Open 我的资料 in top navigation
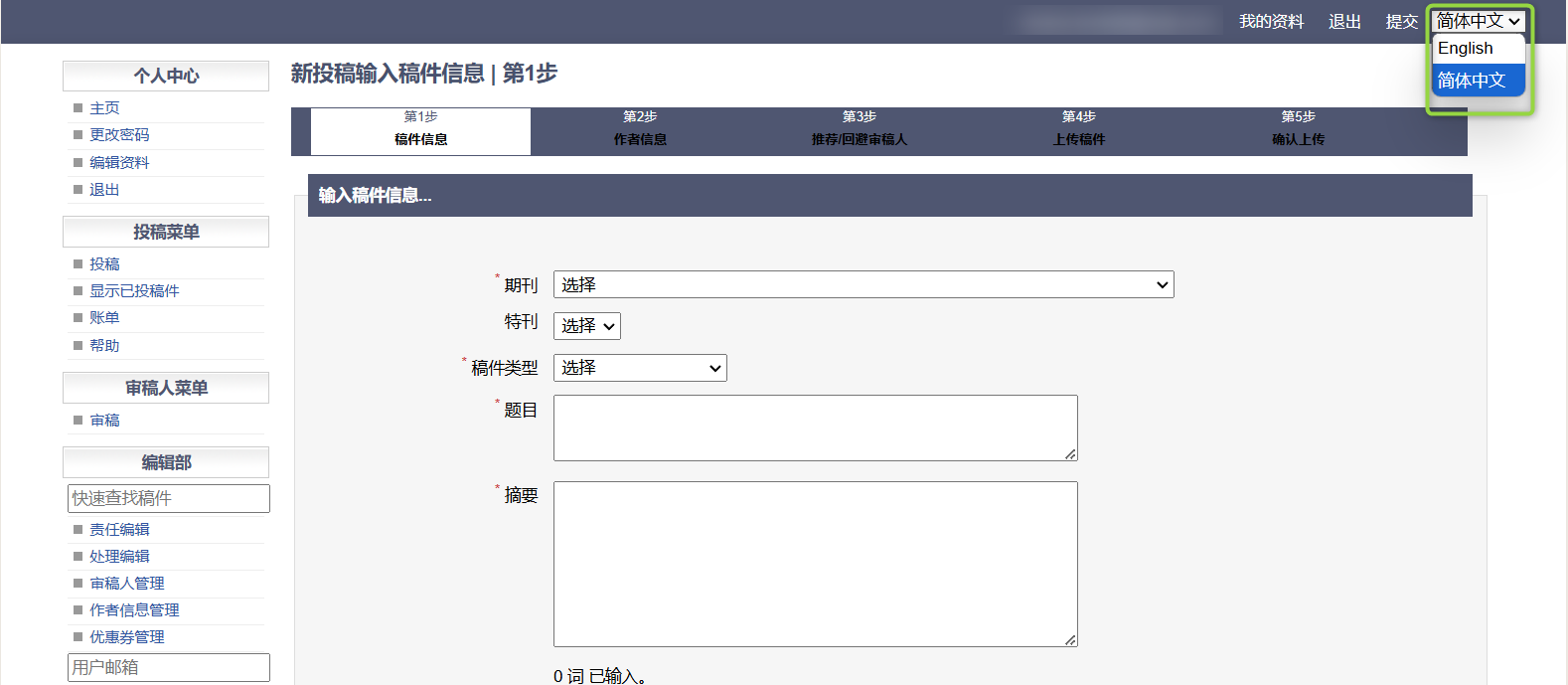Screen dimensions: 1568x685 coord(1271,22)
